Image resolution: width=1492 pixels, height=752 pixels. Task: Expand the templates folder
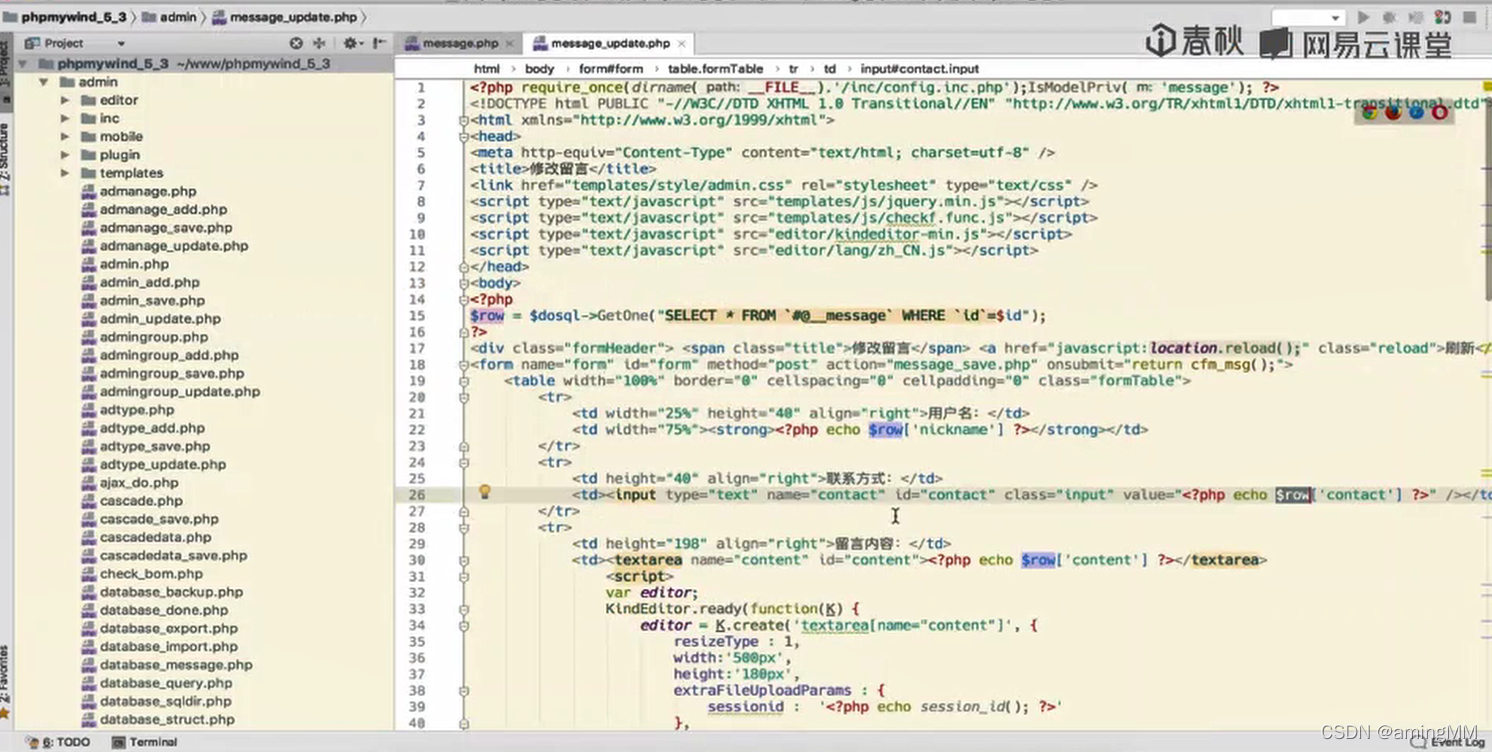(65, 173)
